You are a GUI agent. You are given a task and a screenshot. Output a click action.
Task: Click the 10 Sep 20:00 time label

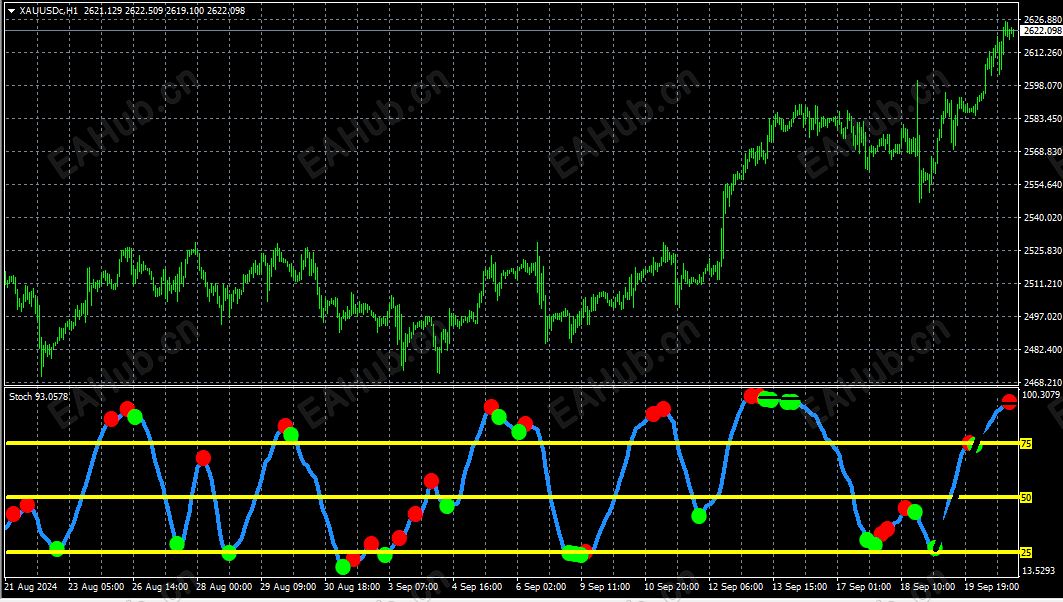point(671,587)
